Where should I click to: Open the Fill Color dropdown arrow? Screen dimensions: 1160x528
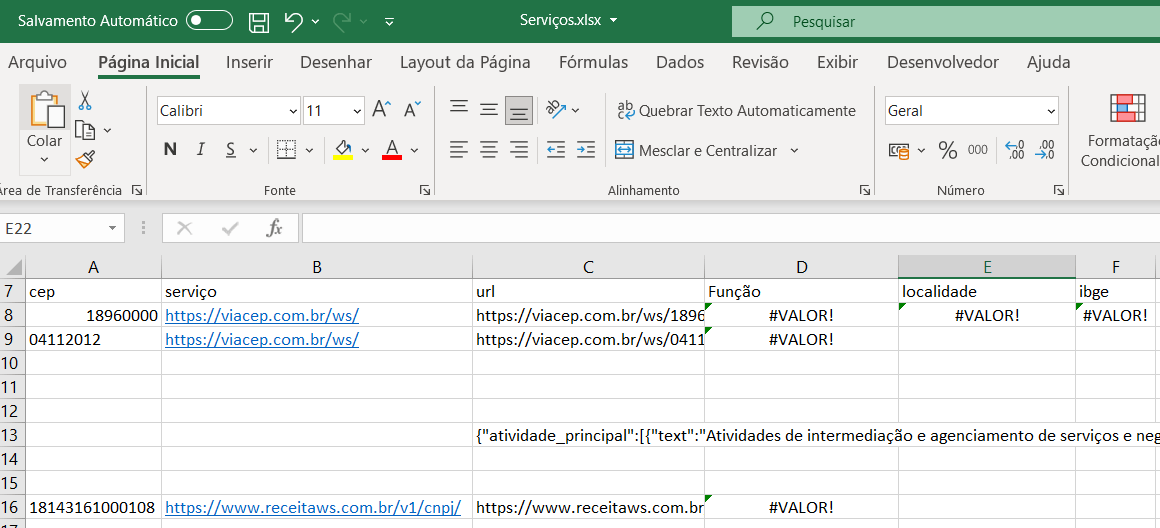(x=366, y=150)
